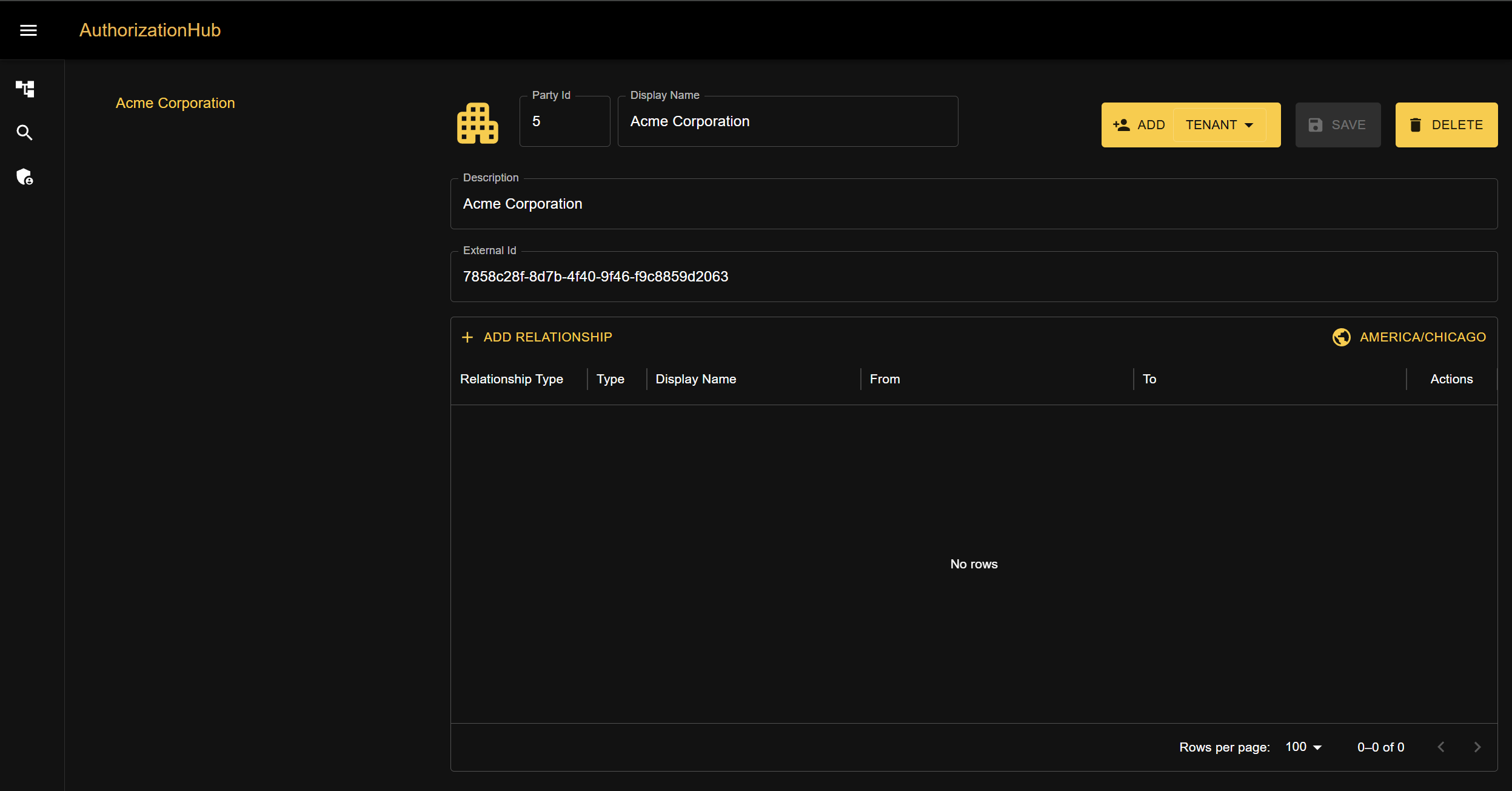This screenshot has height=791, width=1512.
Task: Open the search page in the sidebar
Action: tap(25, 132)
